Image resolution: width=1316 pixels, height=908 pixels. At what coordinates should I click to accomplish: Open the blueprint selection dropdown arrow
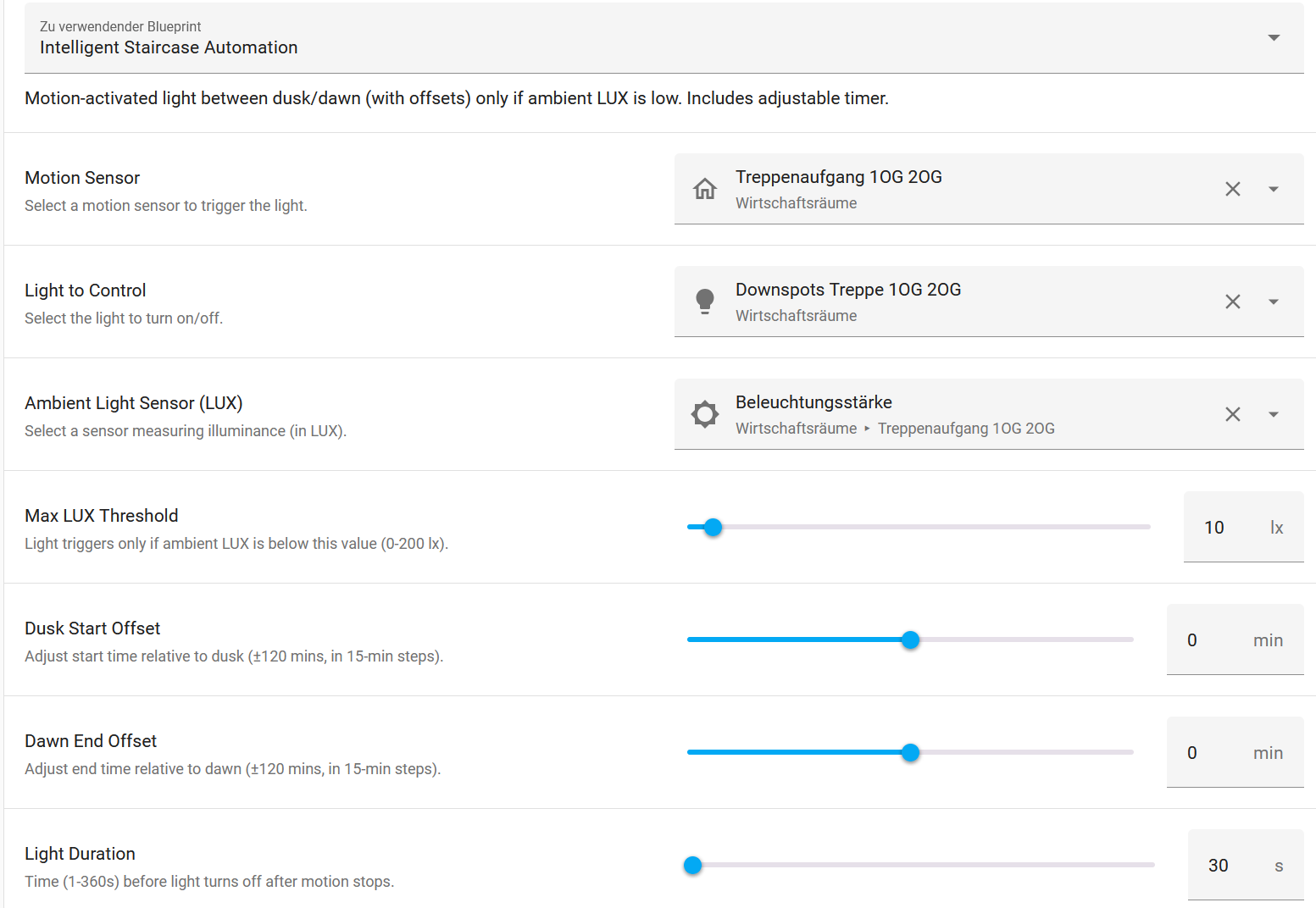click(x=1274, y=37)
